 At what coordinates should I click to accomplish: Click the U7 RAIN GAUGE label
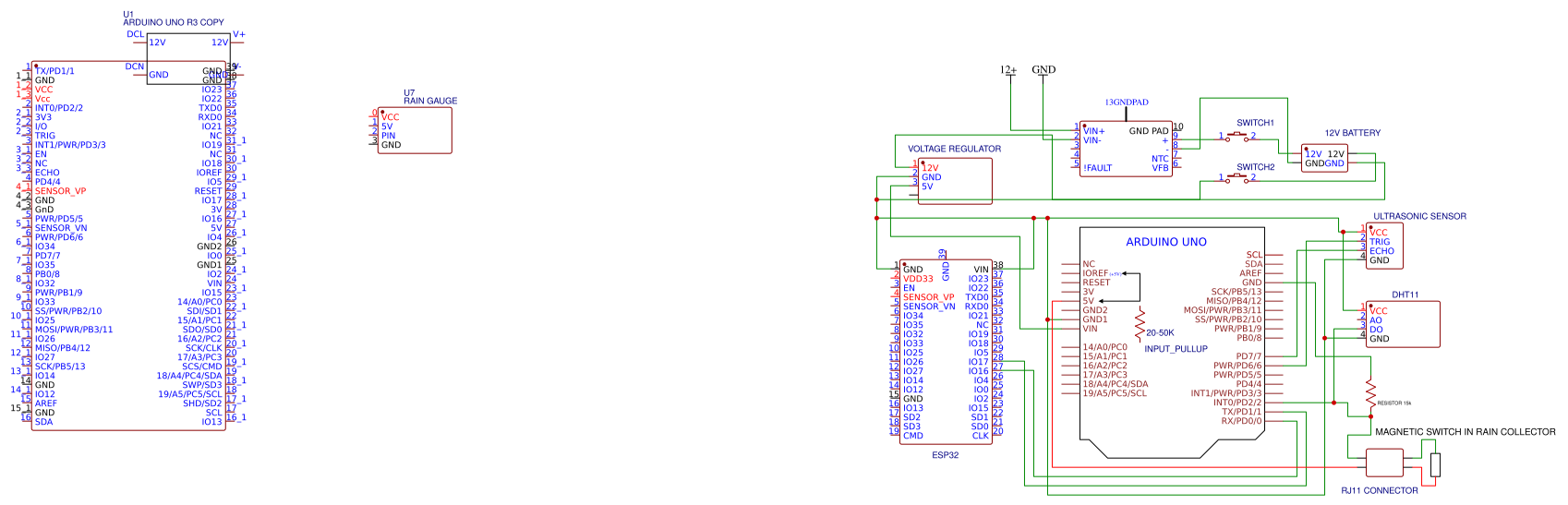[x=429, y=97]
